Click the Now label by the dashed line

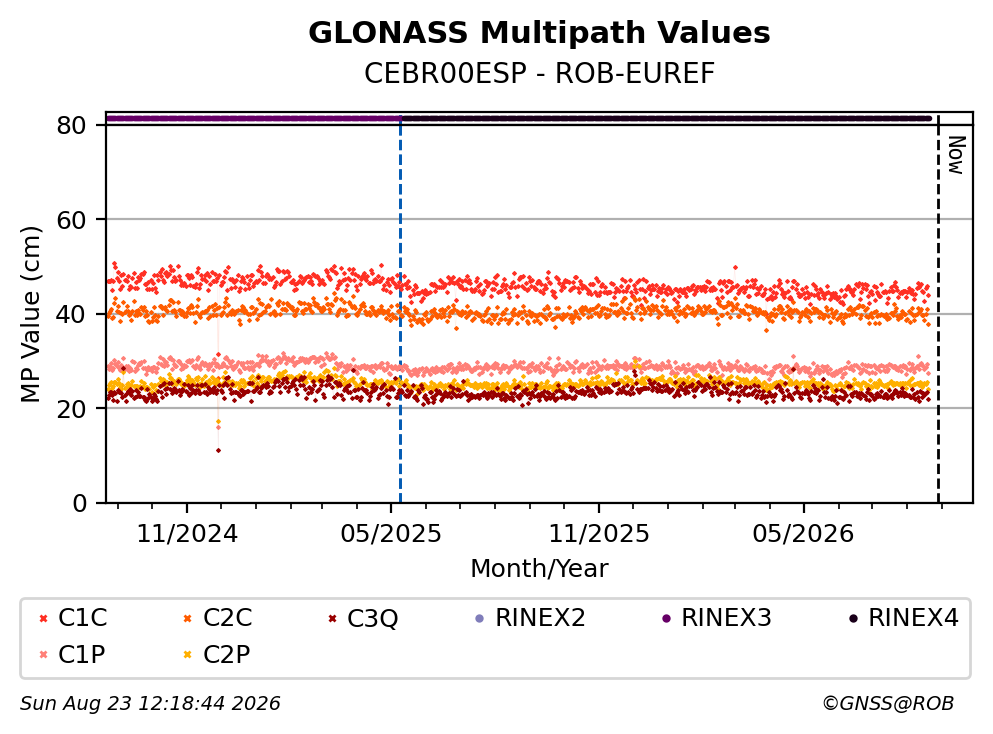click(956, 155)
